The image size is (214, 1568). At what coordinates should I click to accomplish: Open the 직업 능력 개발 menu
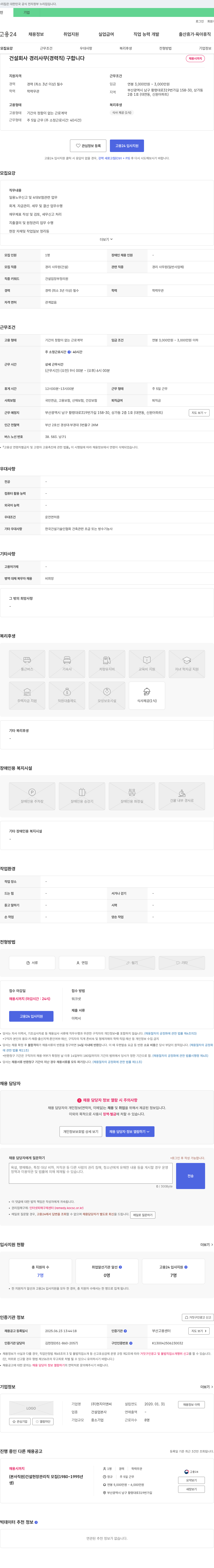[146, 34]
